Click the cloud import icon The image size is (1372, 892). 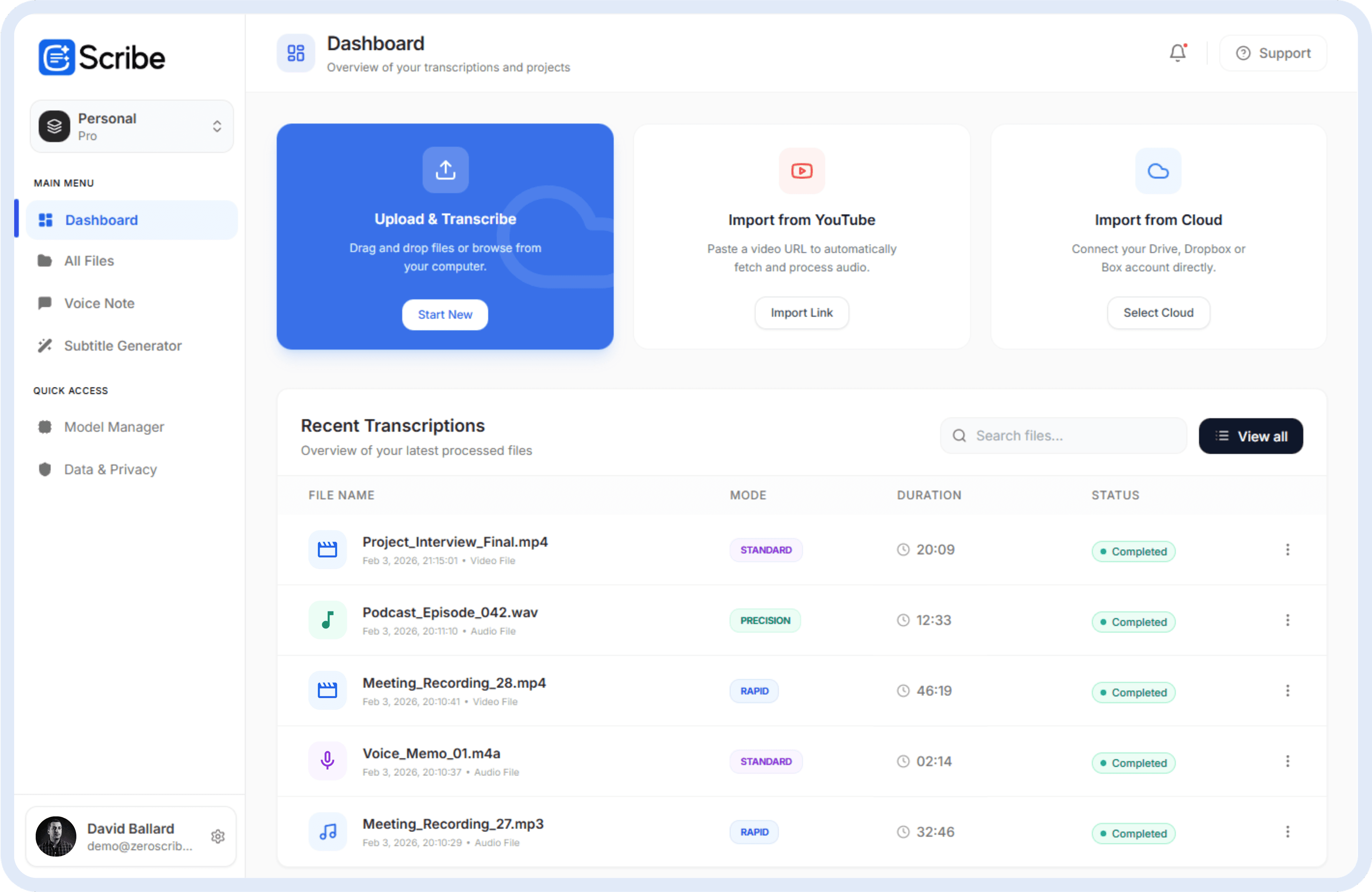pyautogui.click(x=1158, y=171)
